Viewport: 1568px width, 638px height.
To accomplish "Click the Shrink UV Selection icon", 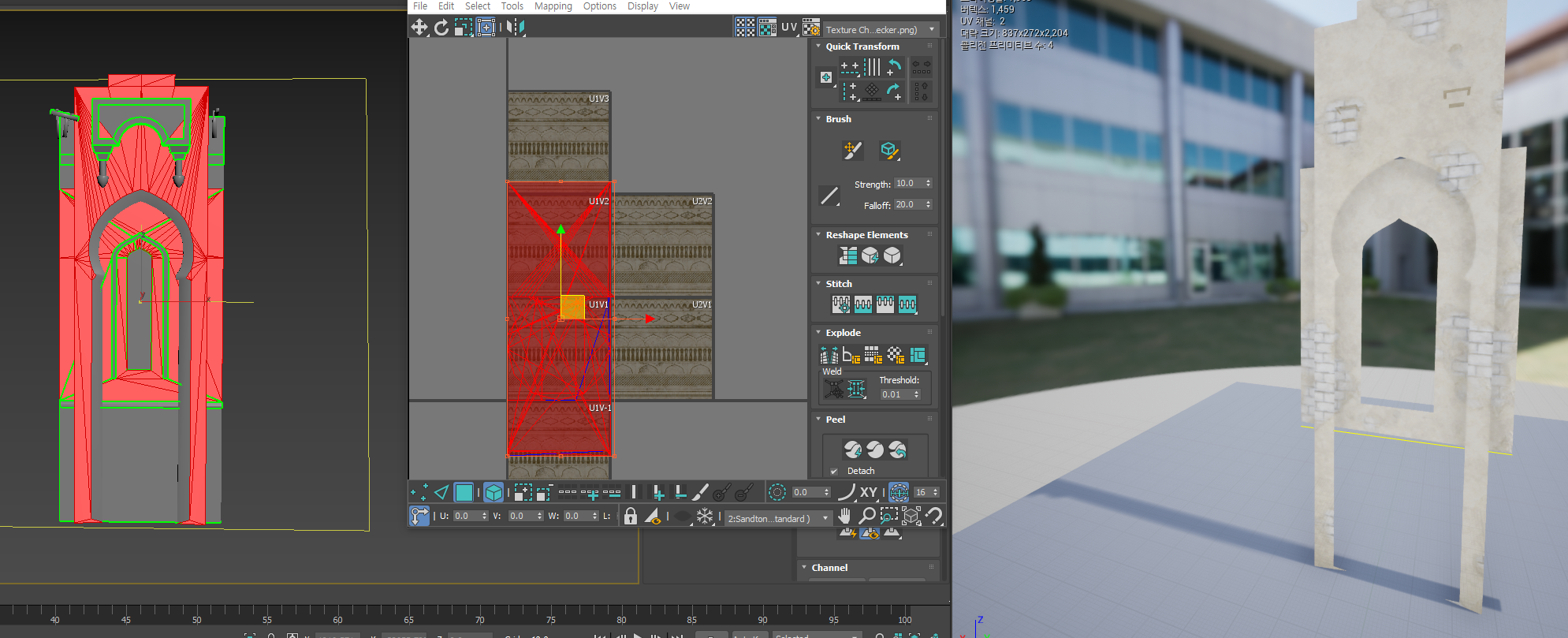I will (543, 493).
